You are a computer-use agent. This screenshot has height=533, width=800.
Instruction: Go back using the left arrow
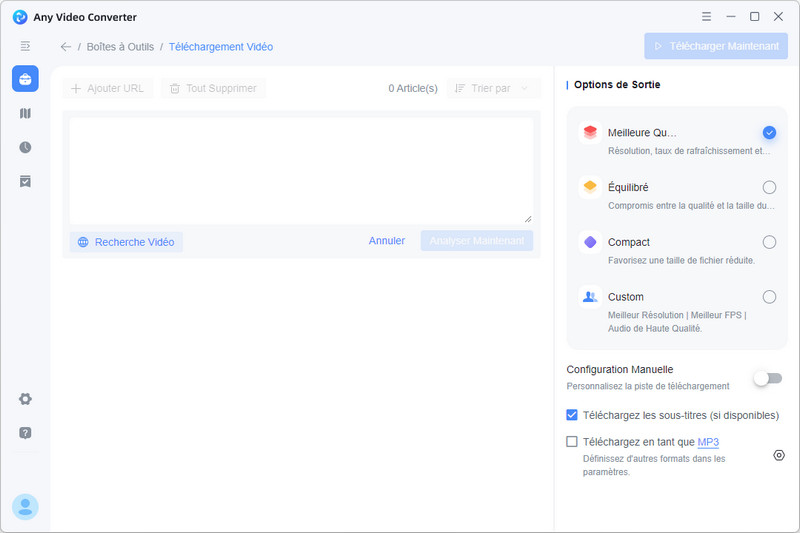tap(66, 47)
